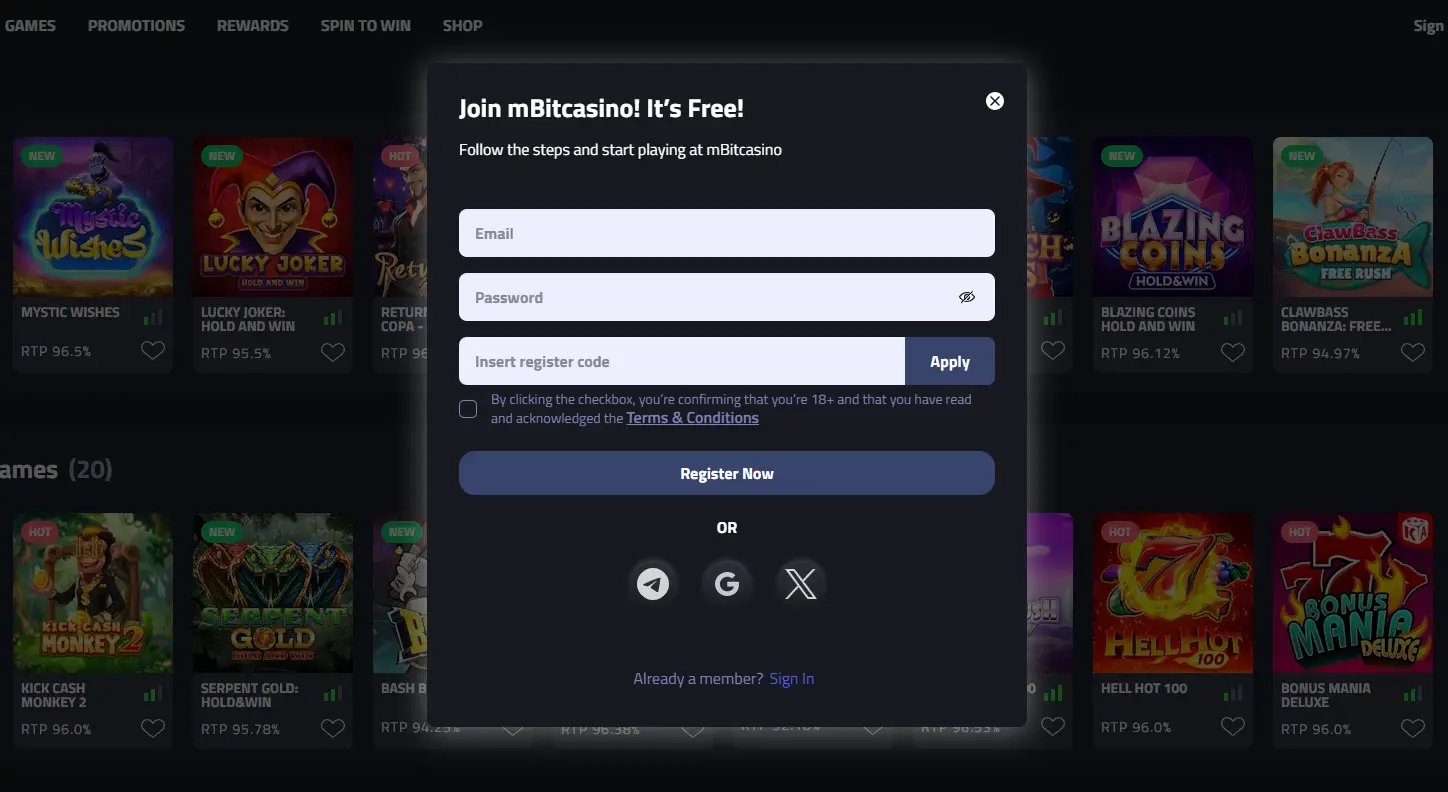Click the RTP stats icon on Mystic Wishes
The image size is (1448, 792).
point(152,316)
